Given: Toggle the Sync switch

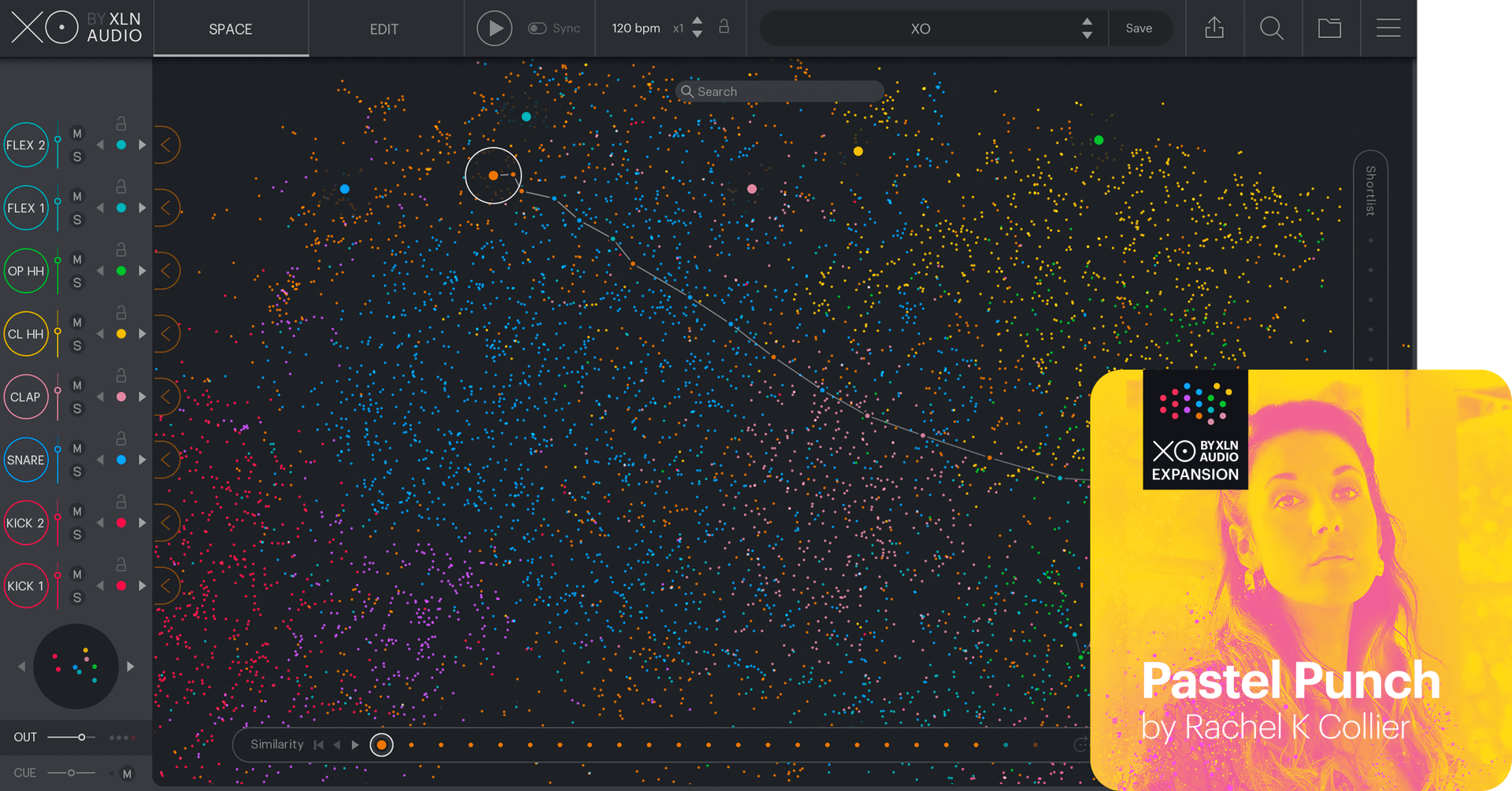Looking at the screenshot, I should coord(537,28).
